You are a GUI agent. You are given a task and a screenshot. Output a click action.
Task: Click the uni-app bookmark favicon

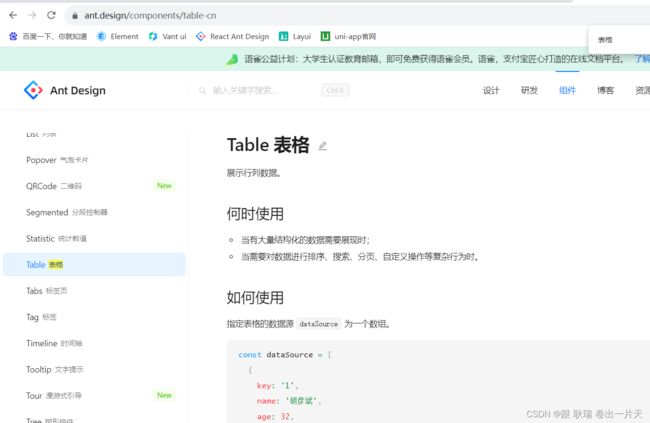pos(325,36)
